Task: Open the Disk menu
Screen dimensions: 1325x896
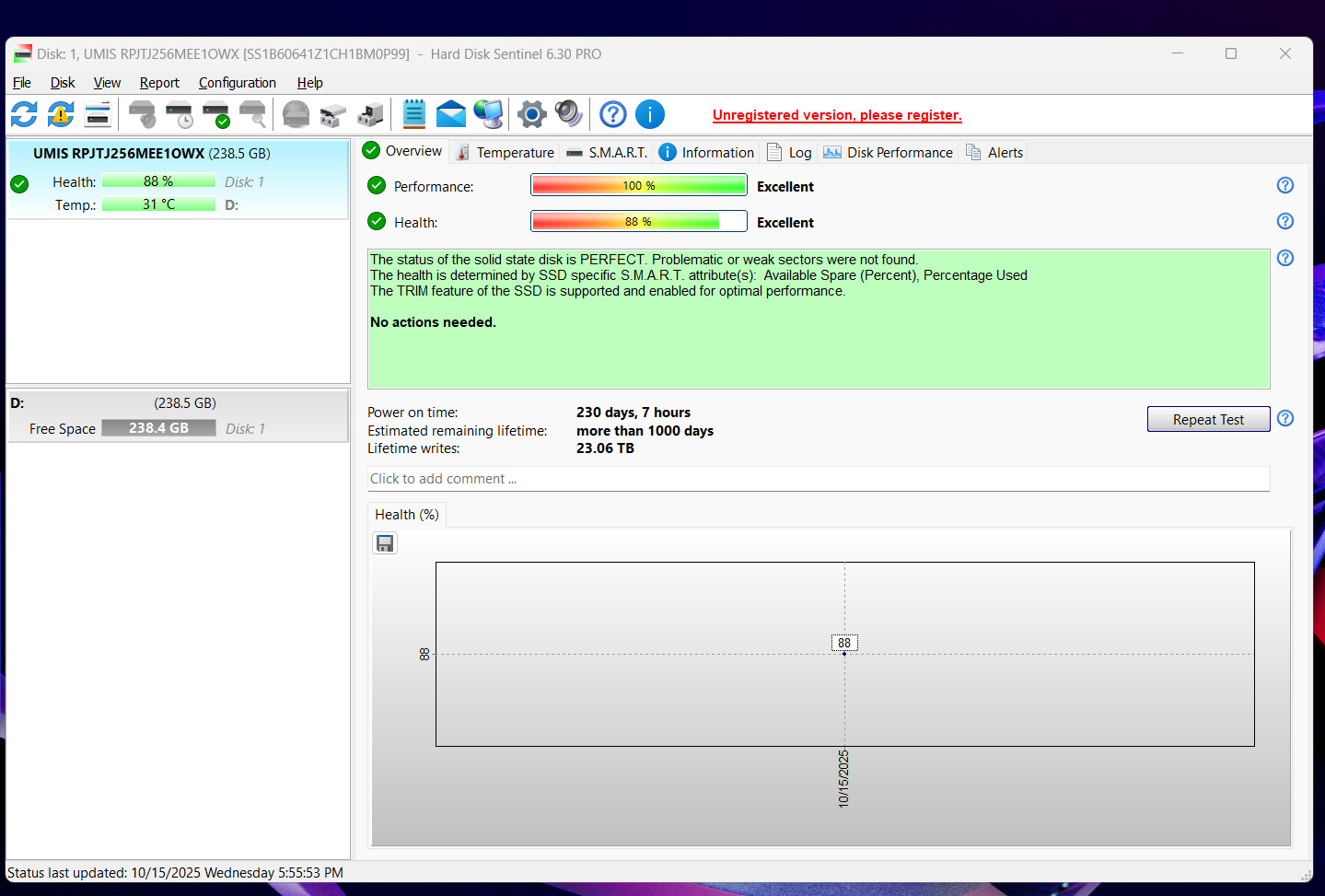Action: click(x=63, y=83)
